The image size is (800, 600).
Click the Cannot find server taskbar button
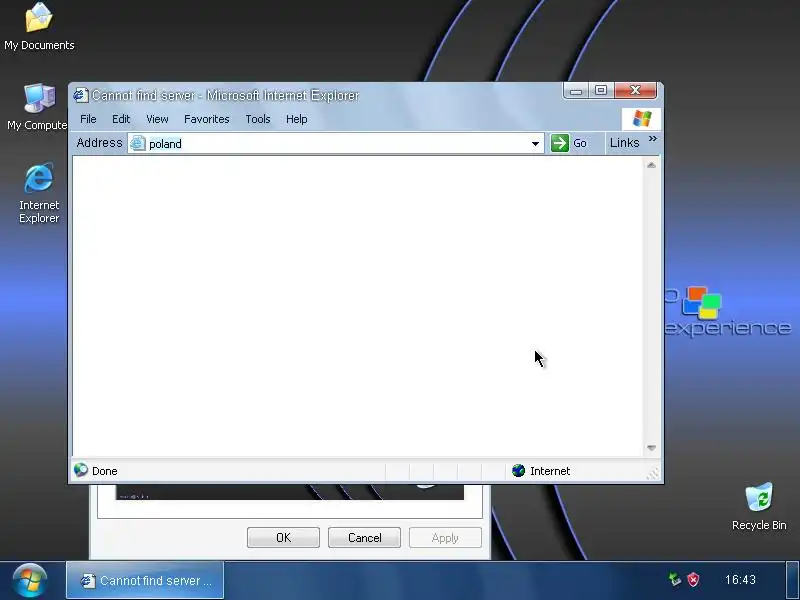pyautogui.click(x=145, y=580)
